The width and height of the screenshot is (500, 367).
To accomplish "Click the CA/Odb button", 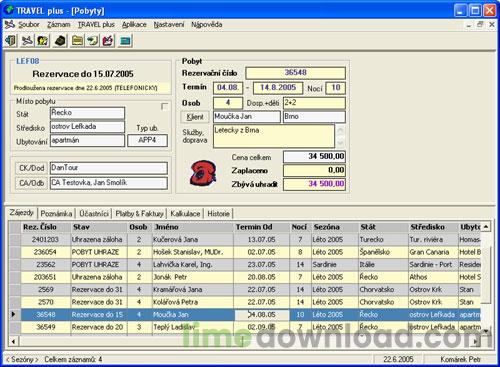I will coord(31,183).
